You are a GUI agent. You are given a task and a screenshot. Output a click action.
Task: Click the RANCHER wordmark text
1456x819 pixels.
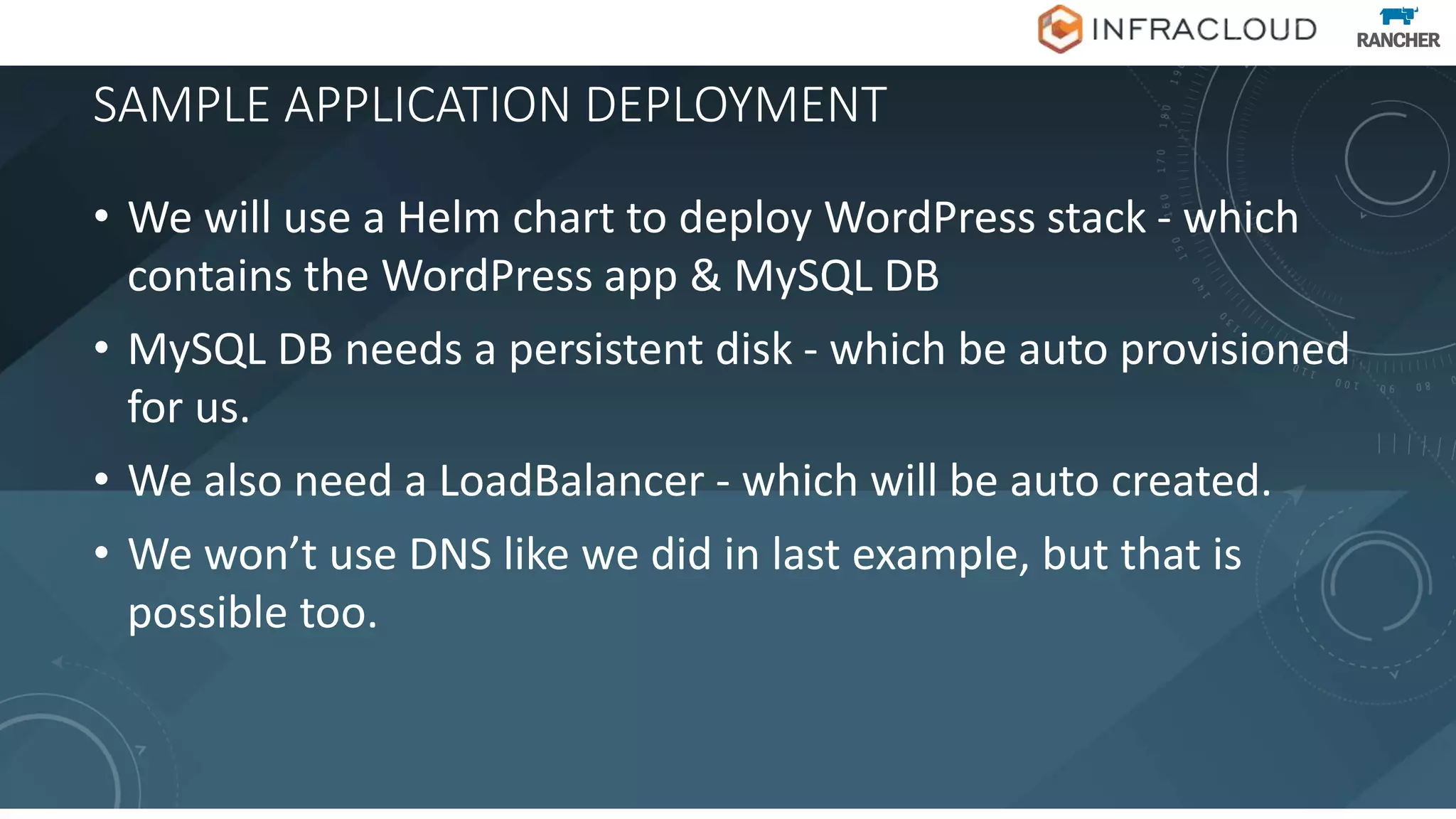tap(1398, 41)
